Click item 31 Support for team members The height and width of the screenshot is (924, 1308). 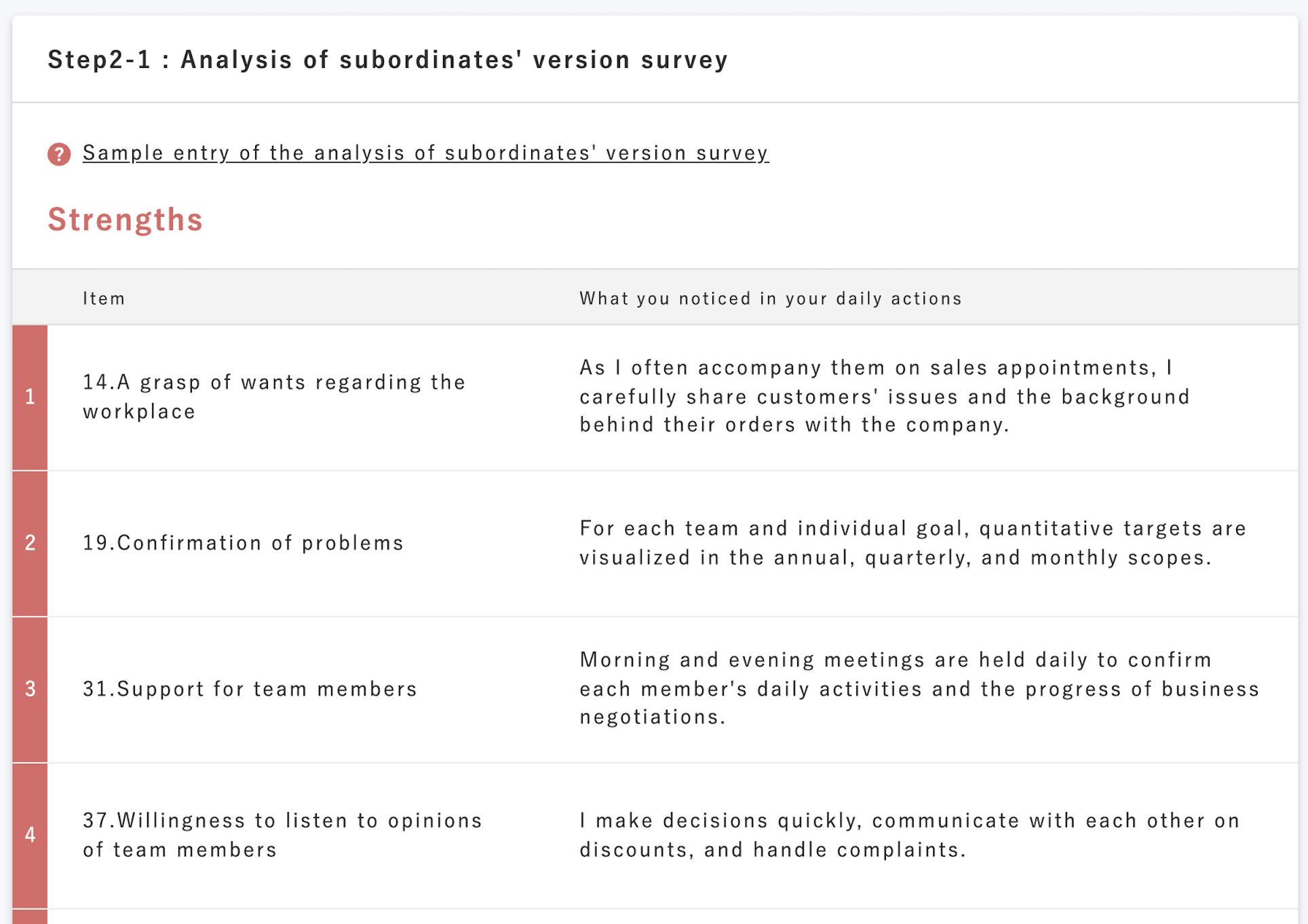coord(250,689)
